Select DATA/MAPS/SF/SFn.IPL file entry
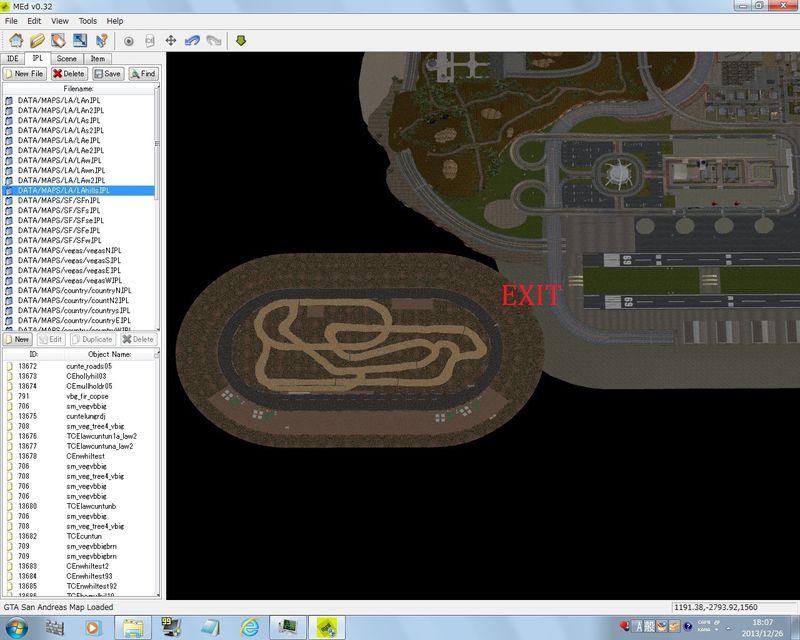The height and width of the screenshot is (640, 800). (79, 200)
